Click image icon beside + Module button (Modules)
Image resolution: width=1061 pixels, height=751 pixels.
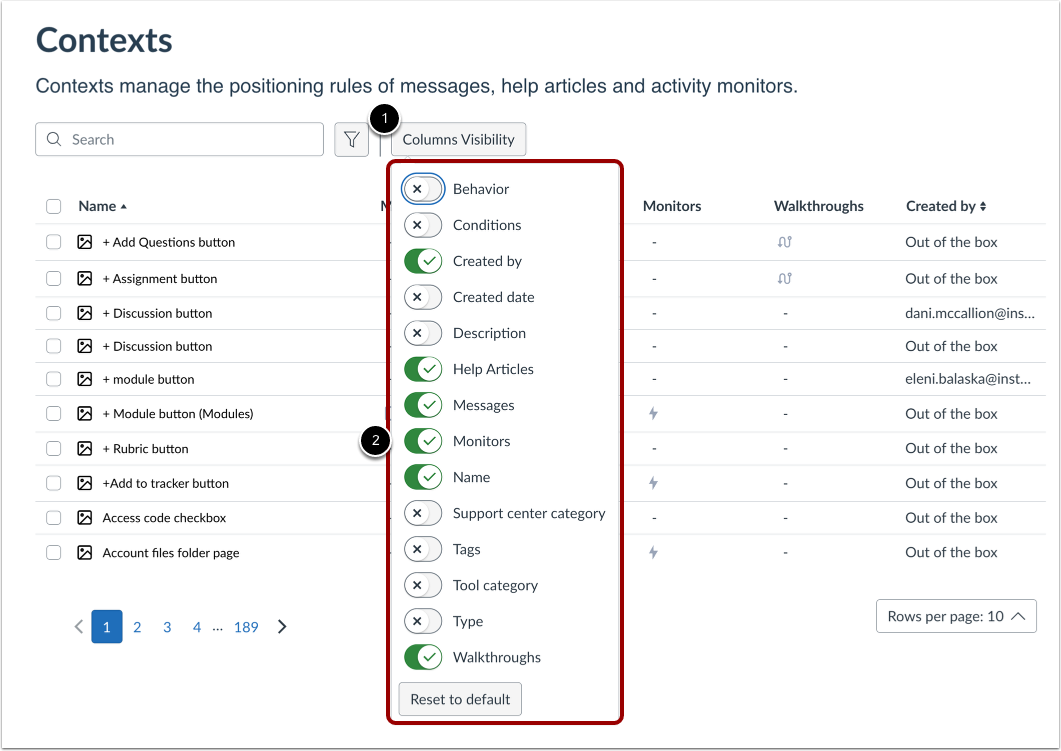tap(85, 414)
